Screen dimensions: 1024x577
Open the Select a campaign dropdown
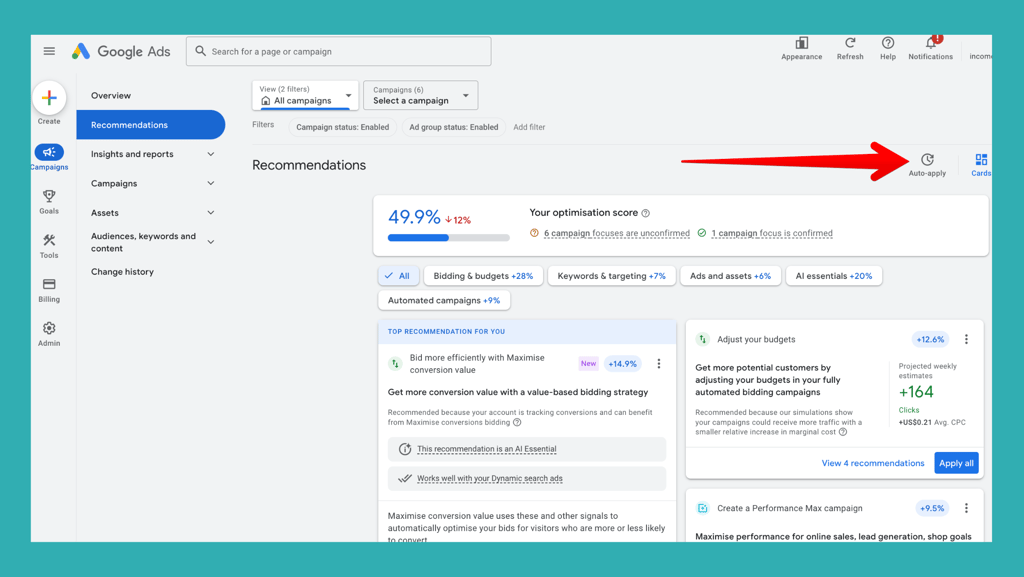tap(421, 95)
